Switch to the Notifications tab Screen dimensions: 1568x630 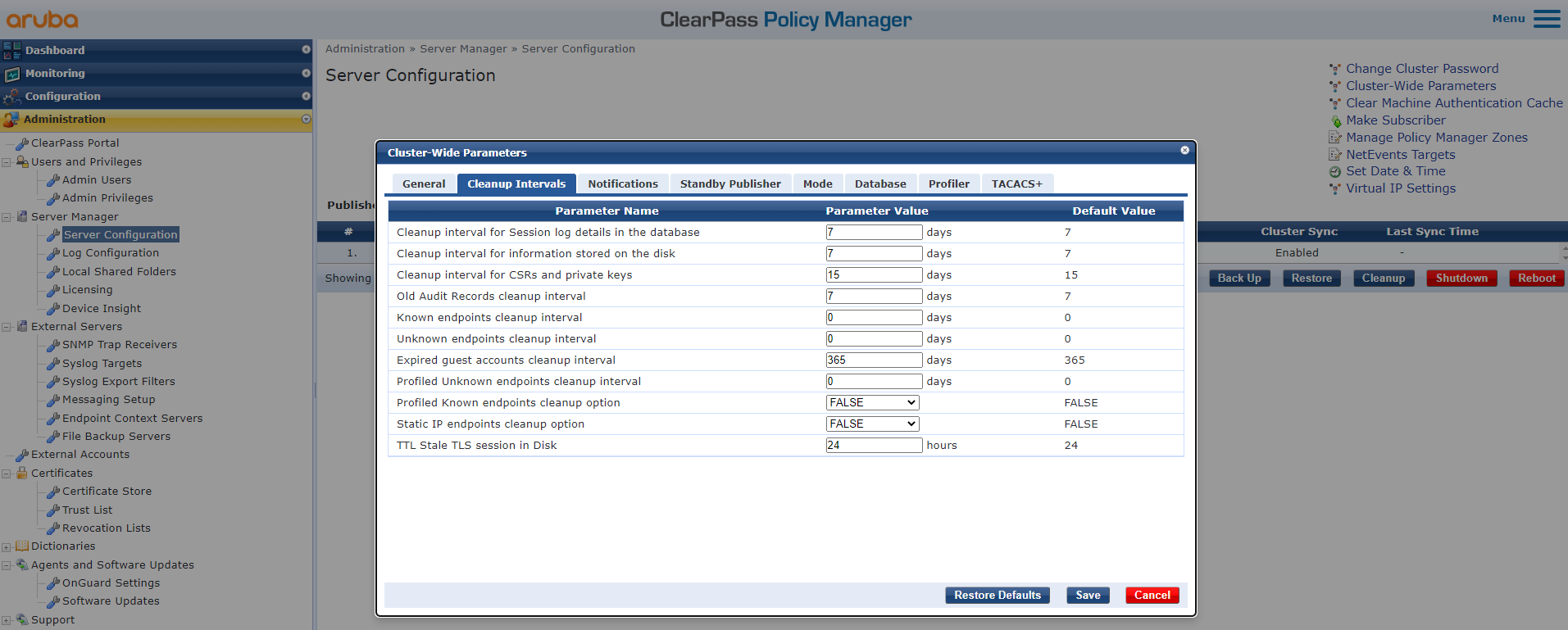coord(623,184)
